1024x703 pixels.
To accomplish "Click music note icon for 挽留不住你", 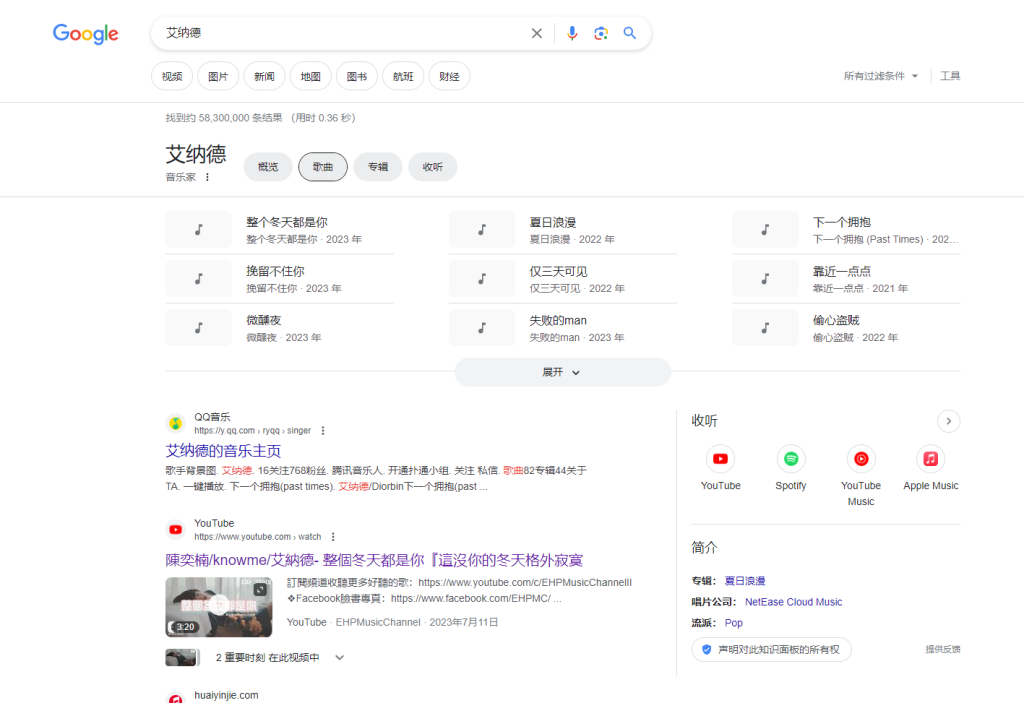I will (199, 278).
